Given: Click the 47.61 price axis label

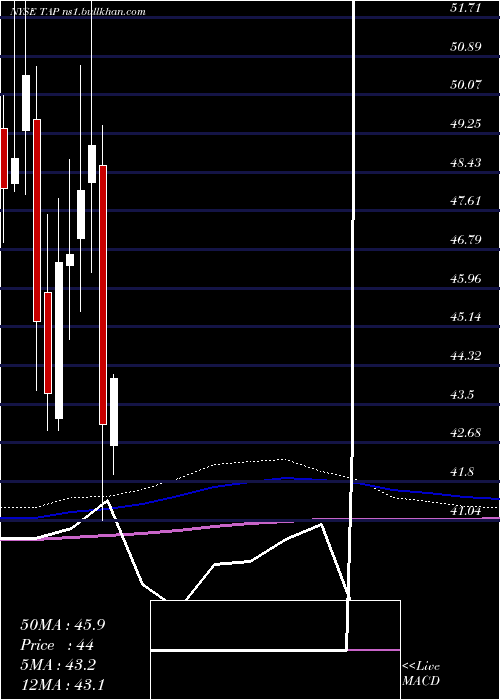Looking at the screenshot, I should coord(466,200).
